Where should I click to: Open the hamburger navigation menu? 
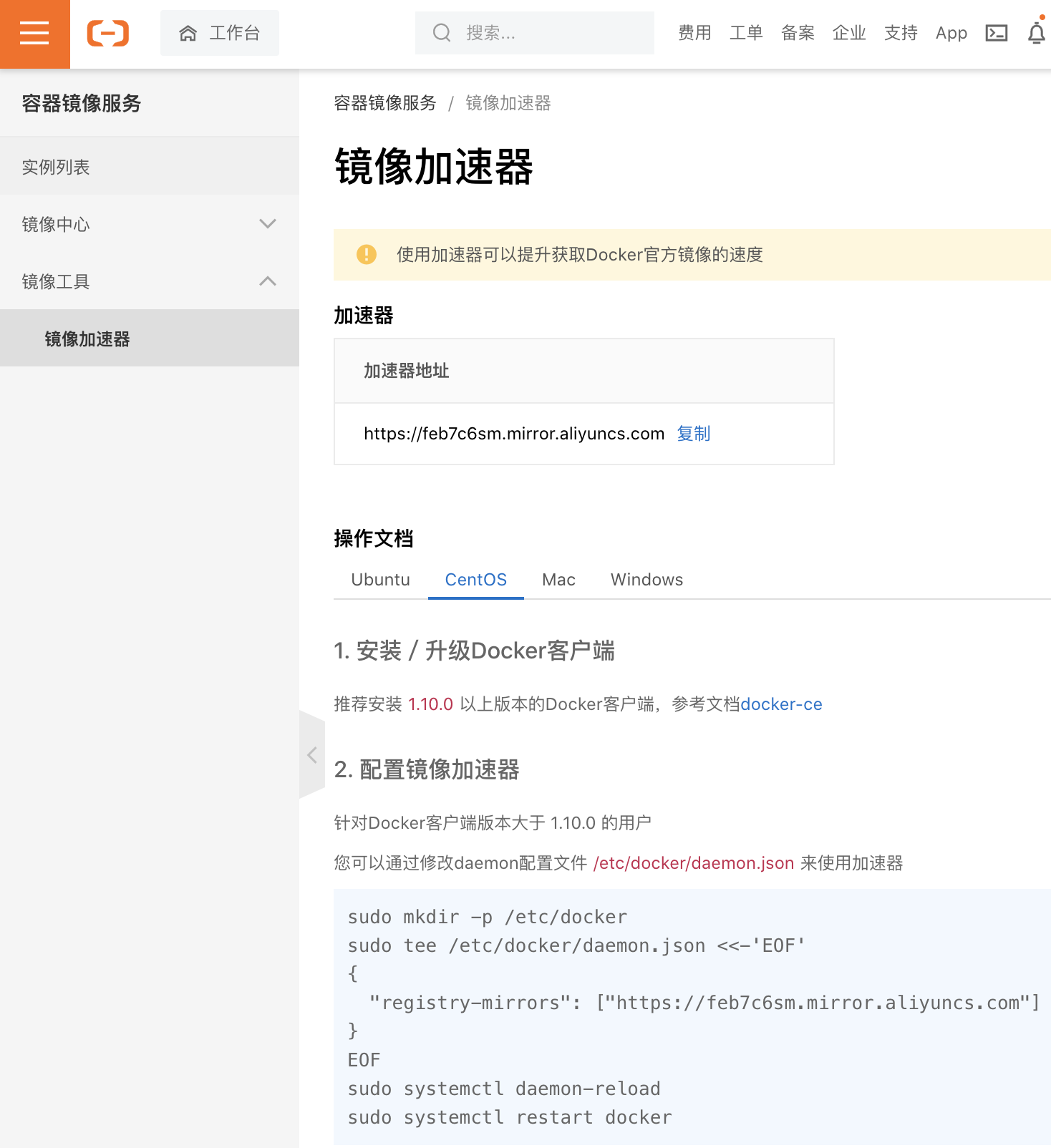tap(34, 34)
